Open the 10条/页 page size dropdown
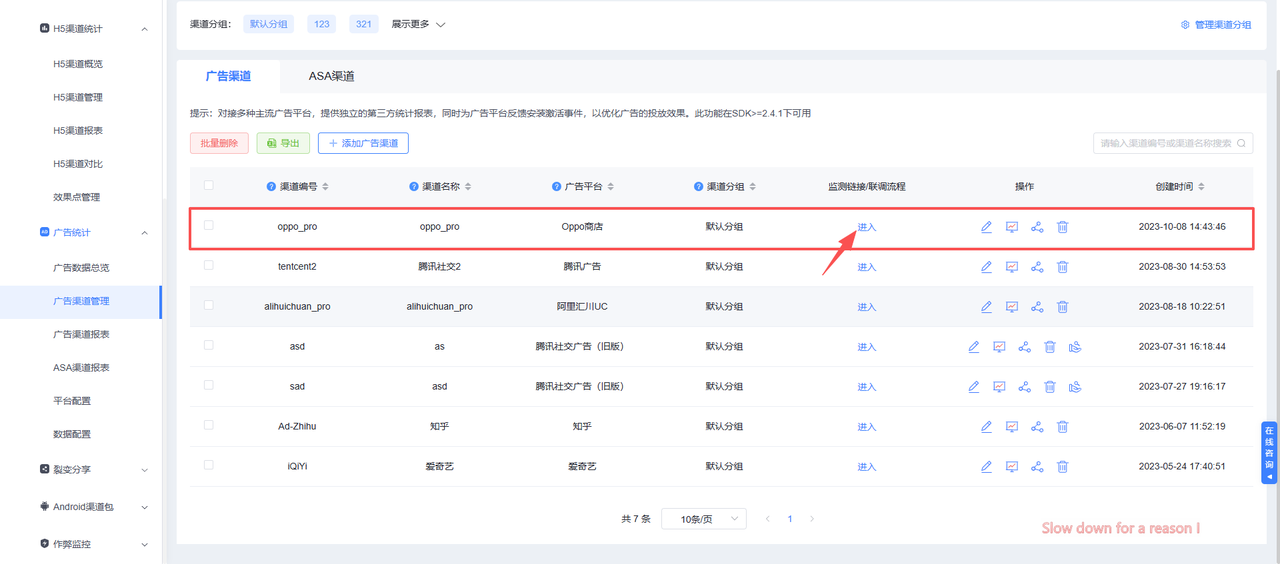 [703, 519]
